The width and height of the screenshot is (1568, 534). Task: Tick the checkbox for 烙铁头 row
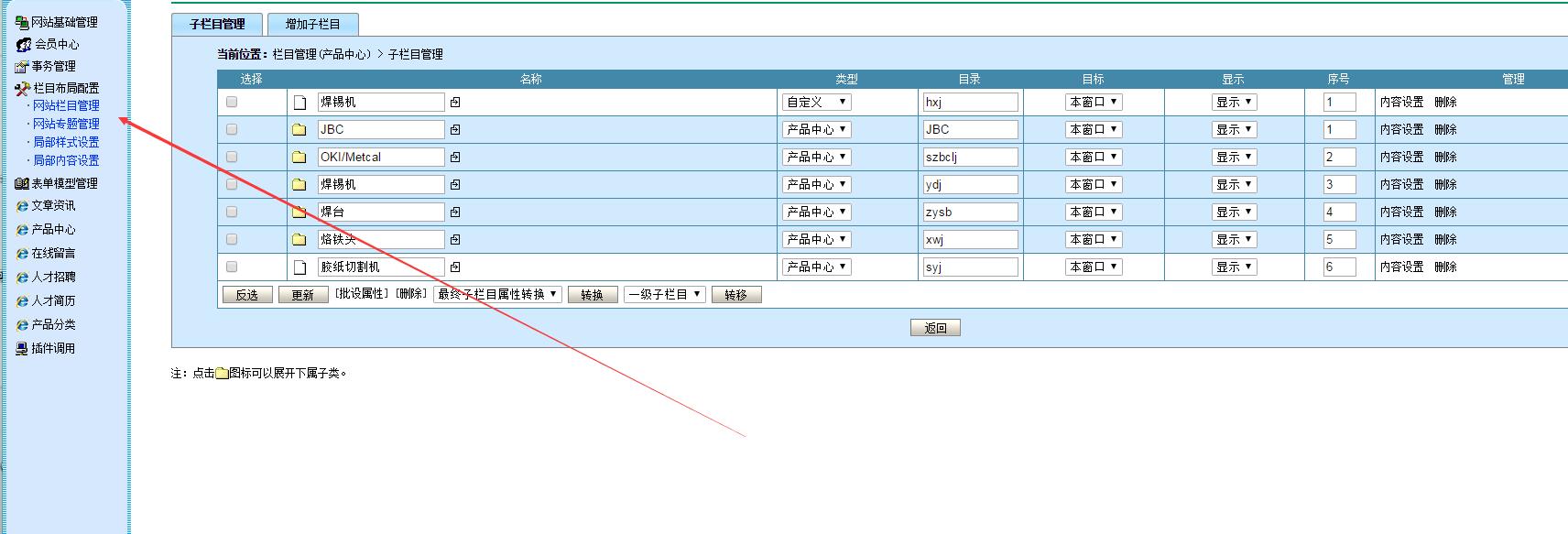[x=232, y=239]
